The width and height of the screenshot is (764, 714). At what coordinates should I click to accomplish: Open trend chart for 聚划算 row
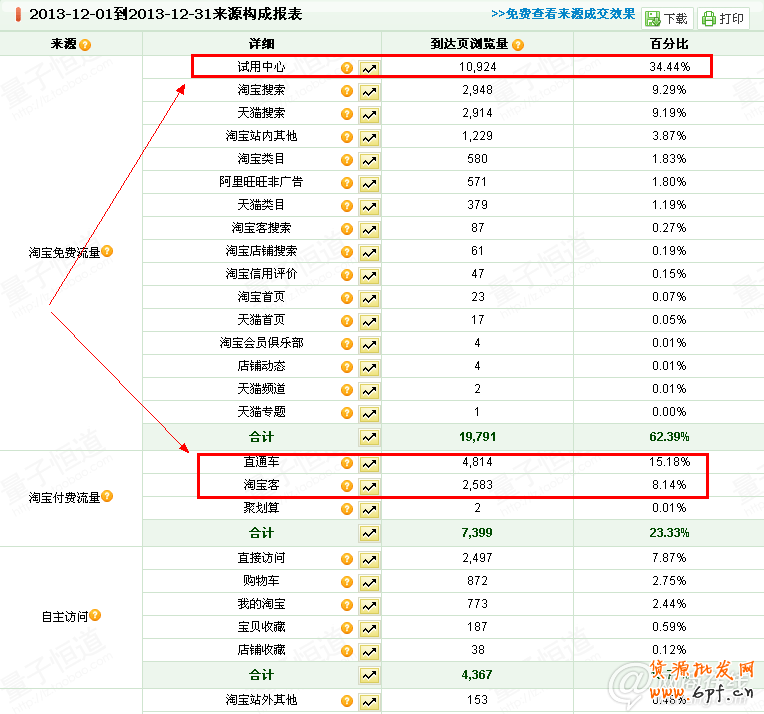point(369,510)
